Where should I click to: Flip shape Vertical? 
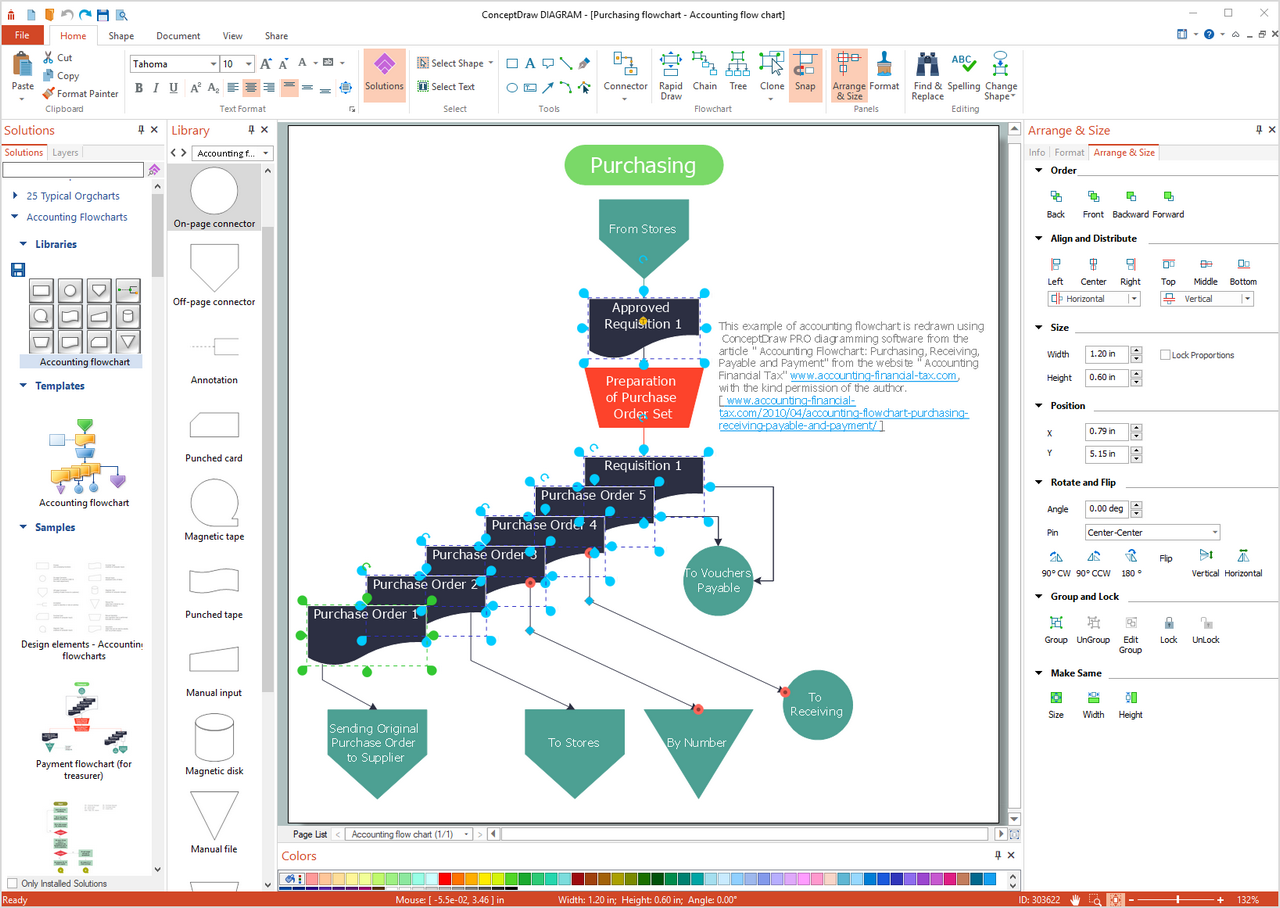click(1205, 563)
